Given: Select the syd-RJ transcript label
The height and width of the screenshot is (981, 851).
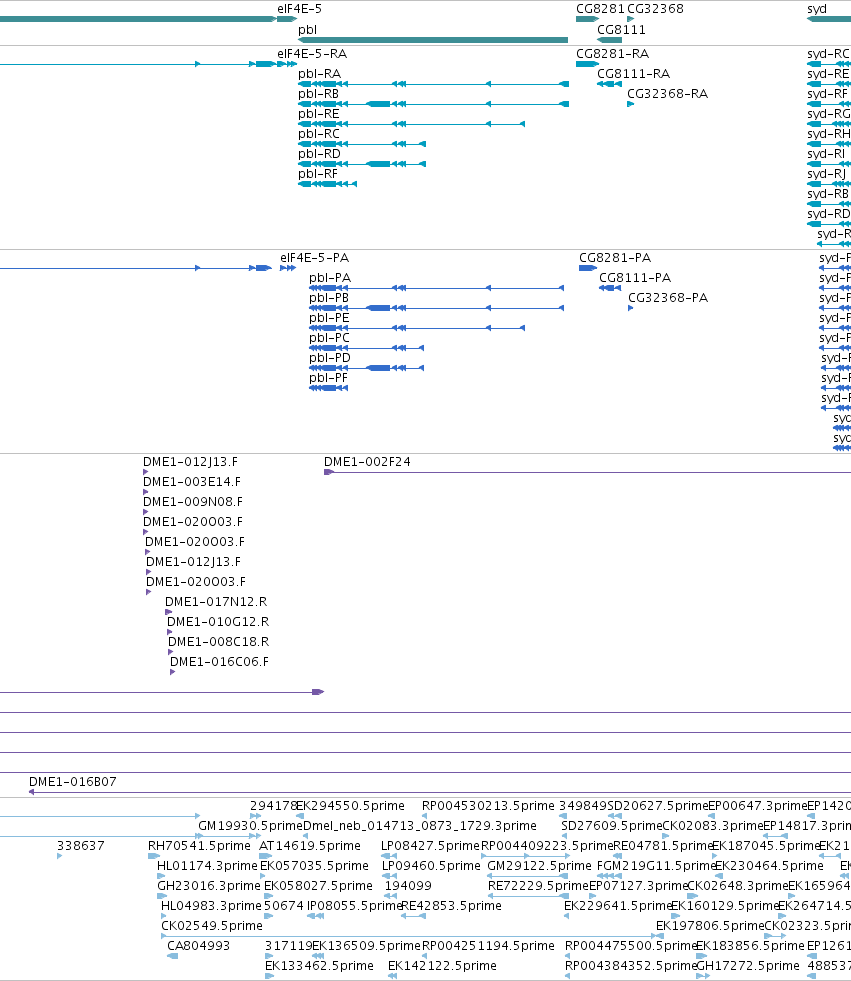Looking at the screenshot, I should point(827,174).
